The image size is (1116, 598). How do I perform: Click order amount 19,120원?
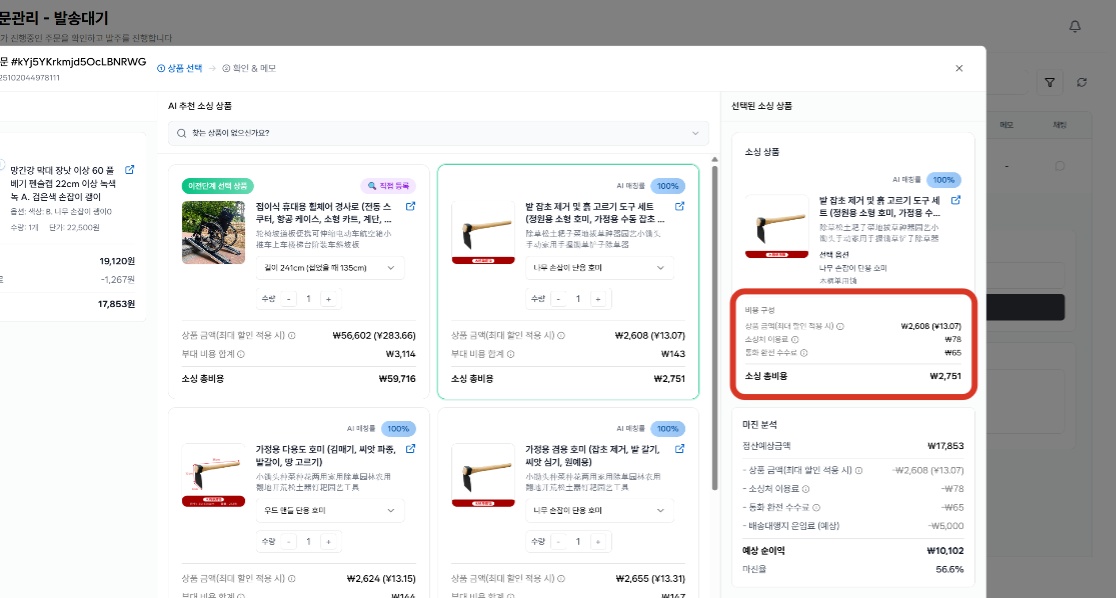(117, 261)
